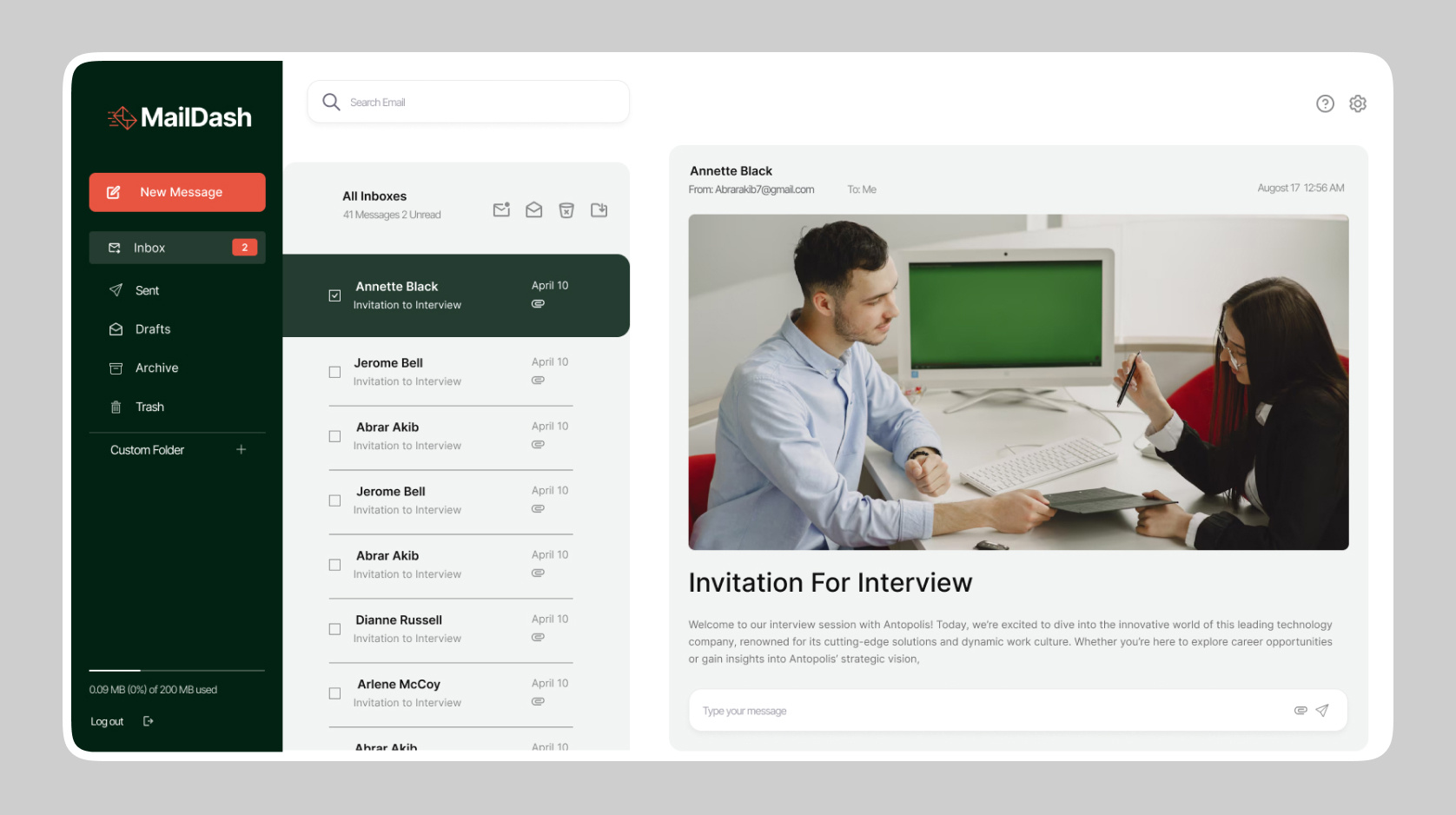This screenshot has width=1456, height=815.
Task: Go to the Sent folder
Action: tap(147, 290)
